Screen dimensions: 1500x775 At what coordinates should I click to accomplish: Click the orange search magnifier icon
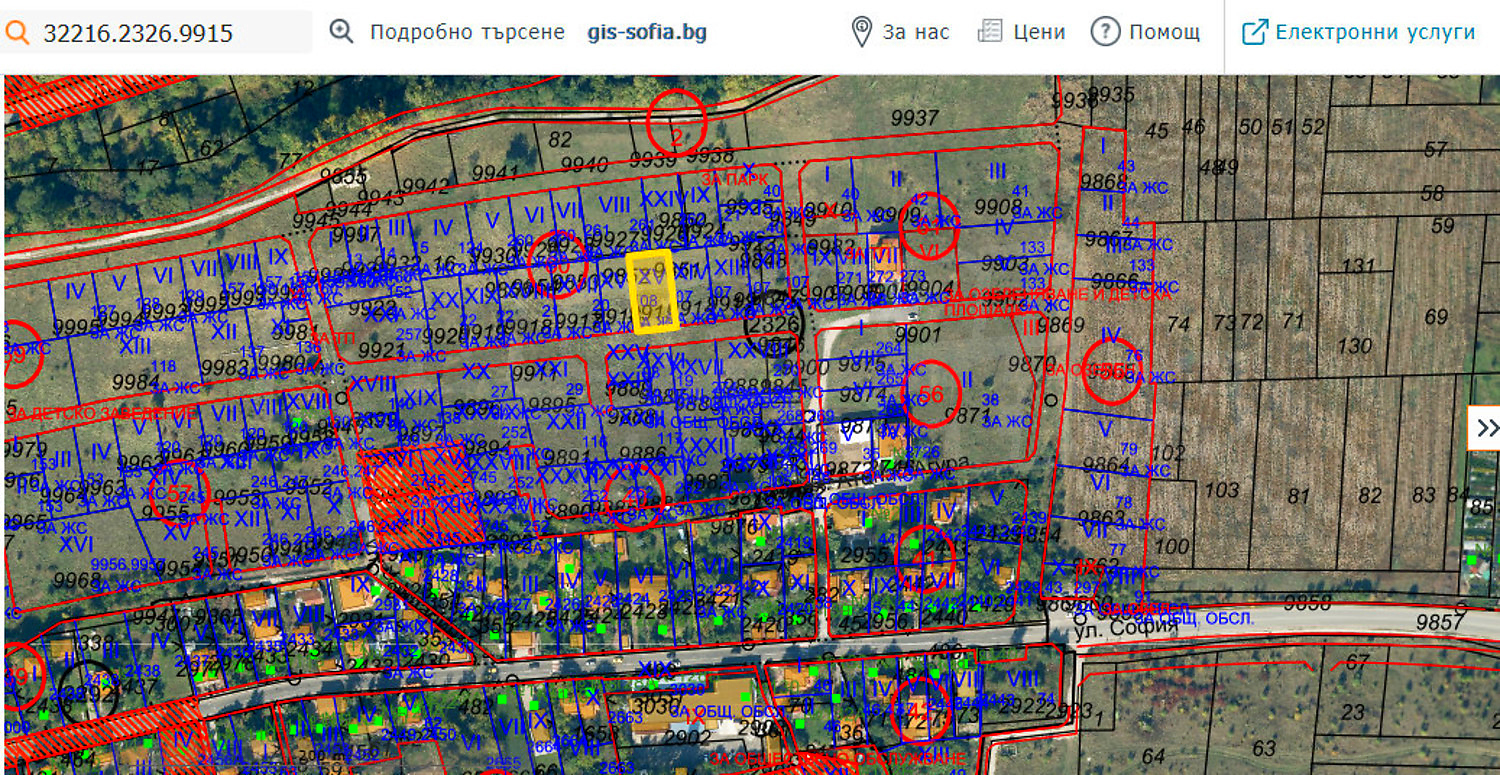[18, 33]
